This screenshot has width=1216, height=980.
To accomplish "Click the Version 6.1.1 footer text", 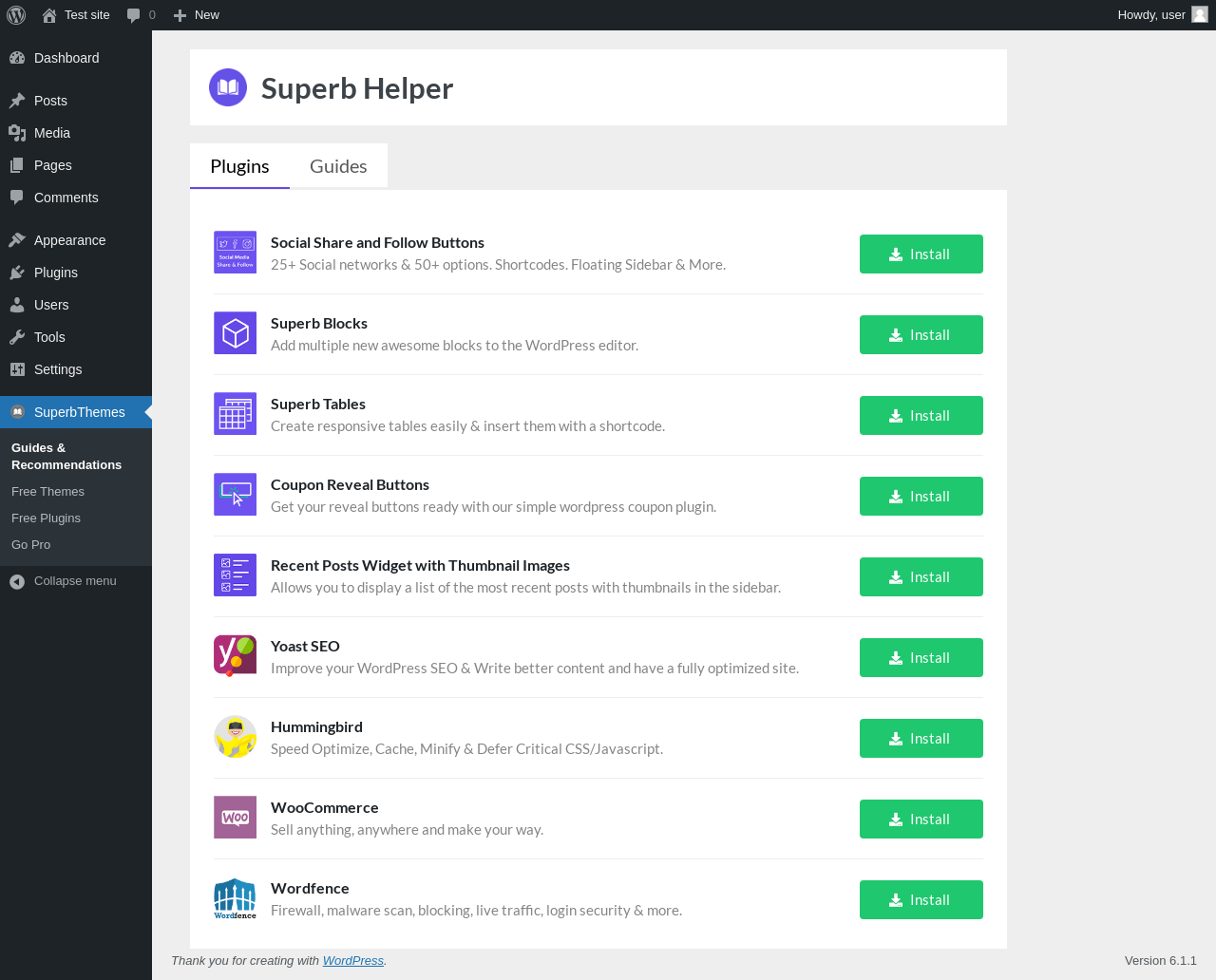I will (1161, 961).
